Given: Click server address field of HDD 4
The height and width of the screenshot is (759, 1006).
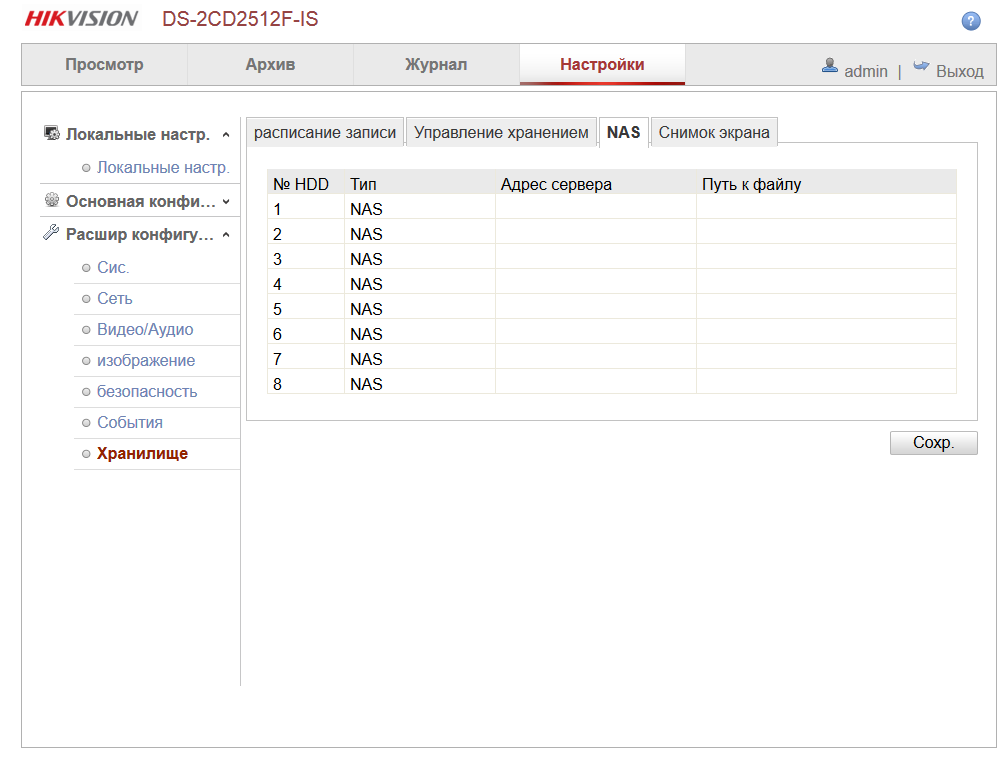Looking at the screenshot, I should coord(595,284).
